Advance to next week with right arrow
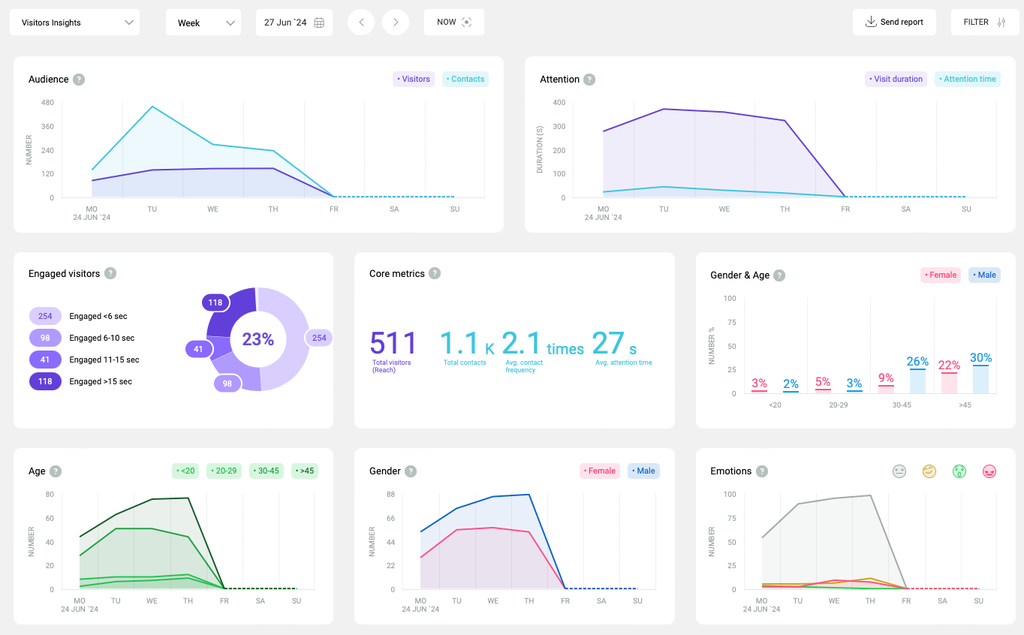 [396, 22]
